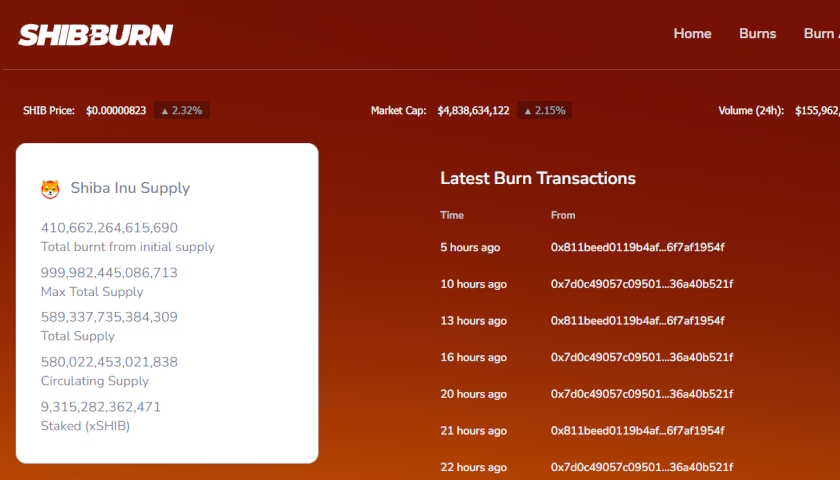Click the 5 hours ago timestamp

(470, 248)
